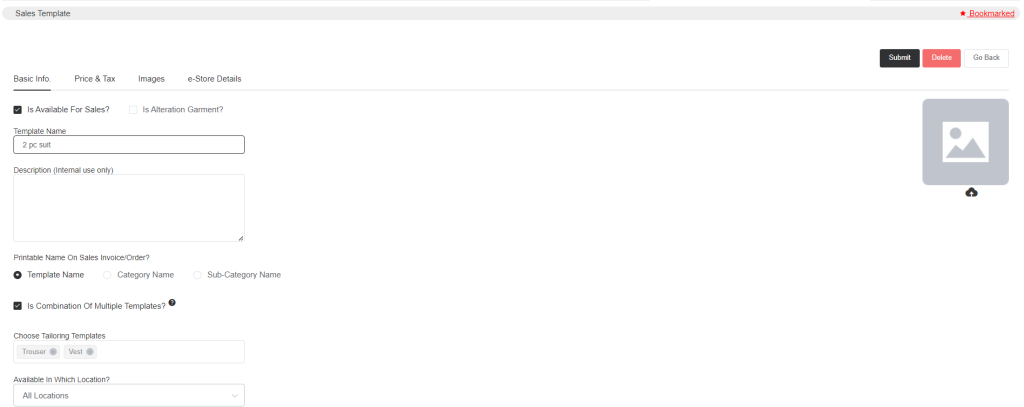Screen dimensions: 1024x407
Task: Click the Submit button
Action: click(x=899, y=57)
